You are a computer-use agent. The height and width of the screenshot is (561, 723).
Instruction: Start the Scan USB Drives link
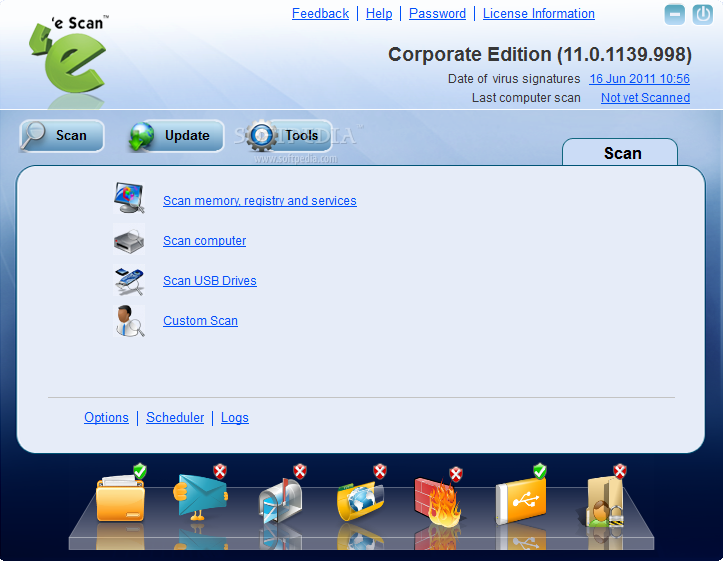(210, 281)
